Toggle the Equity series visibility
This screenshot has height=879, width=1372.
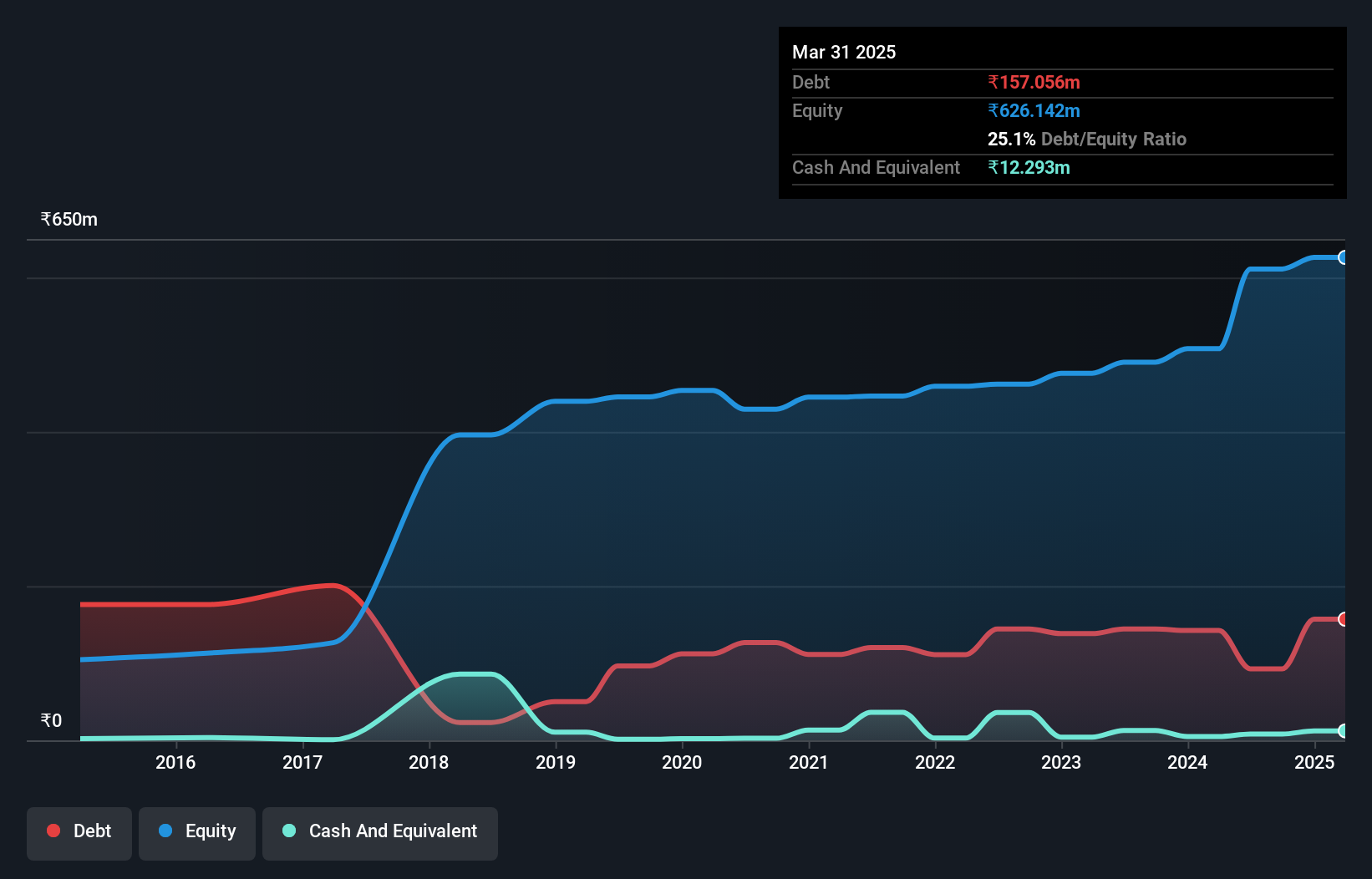pyautogui.click(x=197, y=832)
